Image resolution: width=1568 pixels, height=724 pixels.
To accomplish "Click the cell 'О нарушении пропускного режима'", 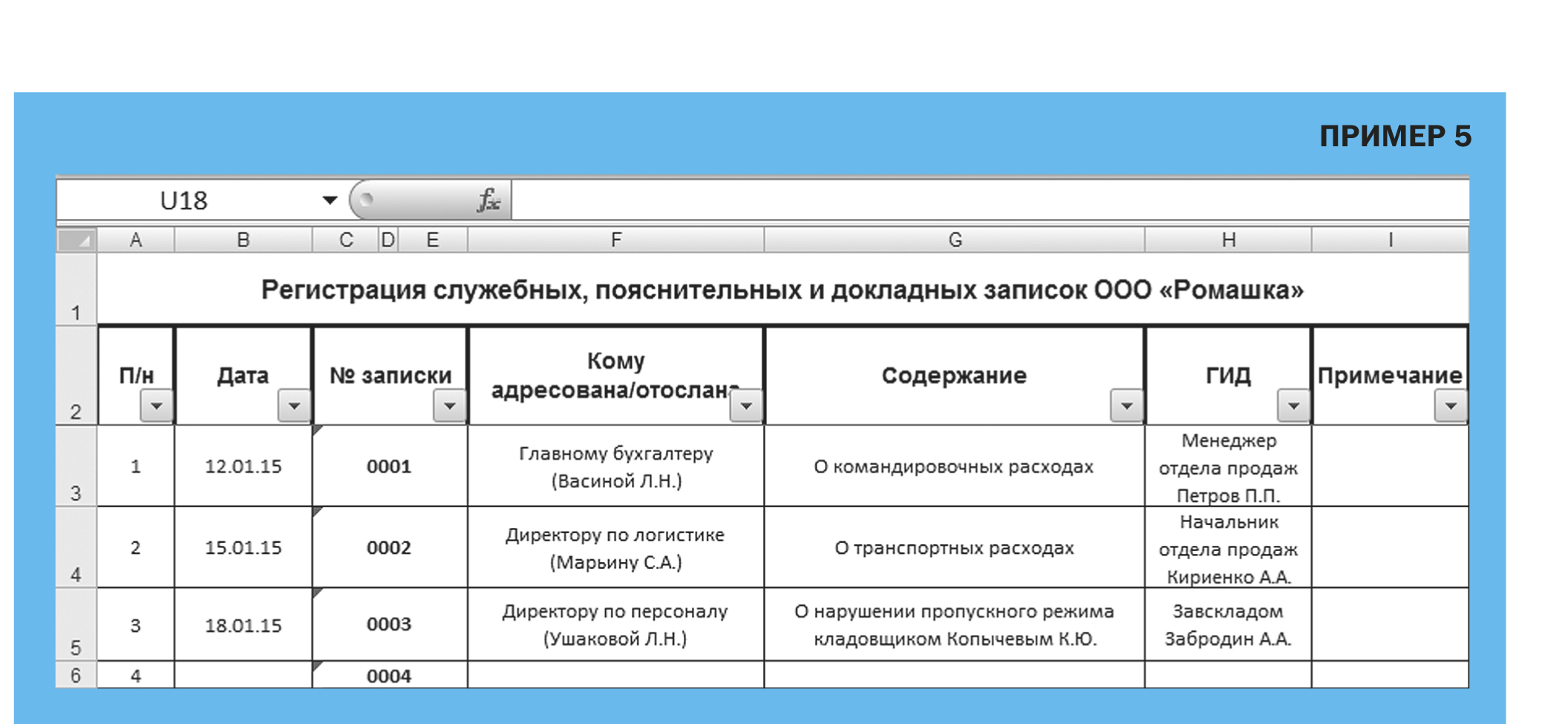I will [955, 625].
